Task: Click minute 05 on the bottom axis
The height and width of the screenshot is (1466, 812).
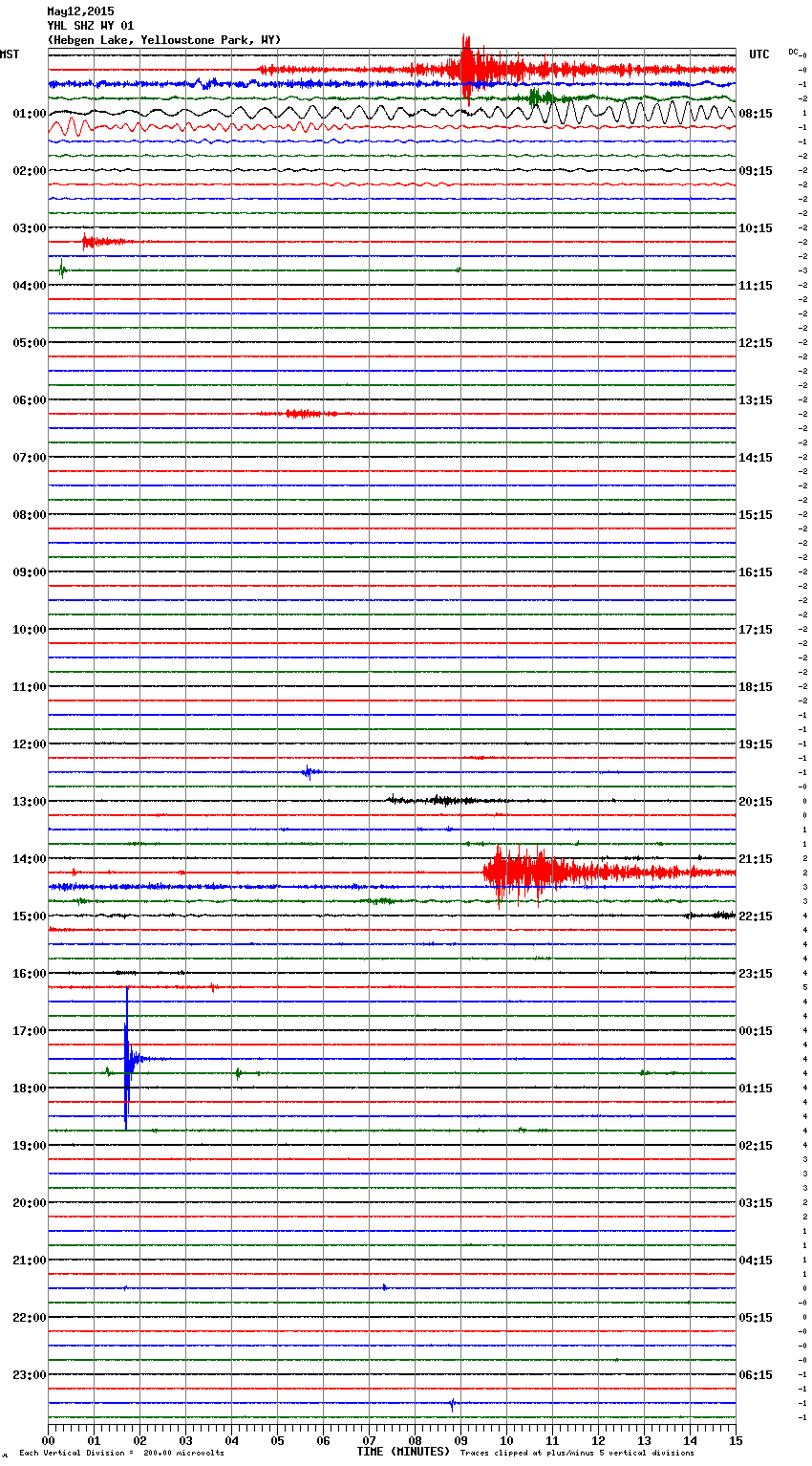Action: pos(277,1440)
